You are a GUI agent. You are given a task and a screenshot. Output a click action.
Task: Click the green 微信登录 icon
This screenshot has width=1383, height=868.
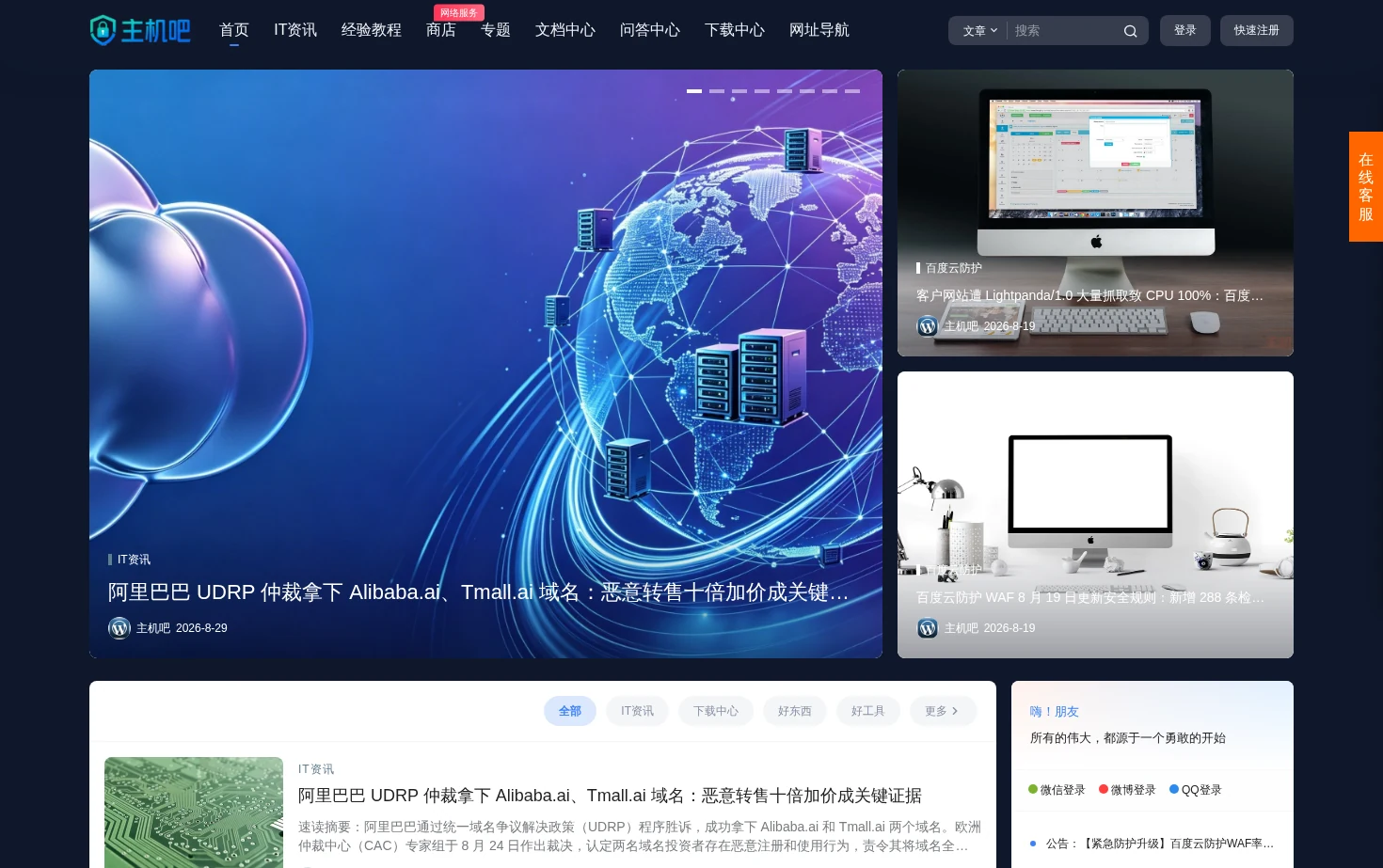[x=1033, y=789]
